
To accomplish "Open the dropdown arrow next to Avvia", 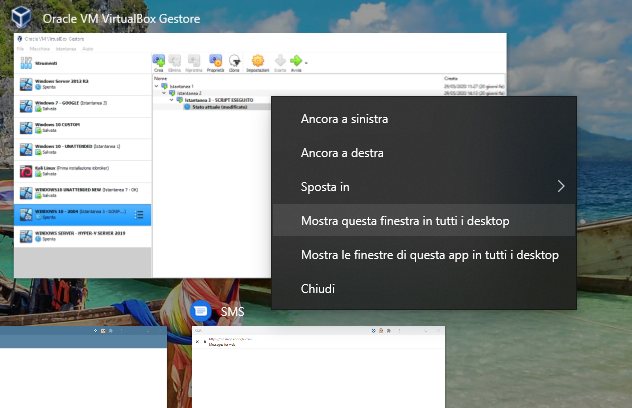I will (x=306, y=63).
